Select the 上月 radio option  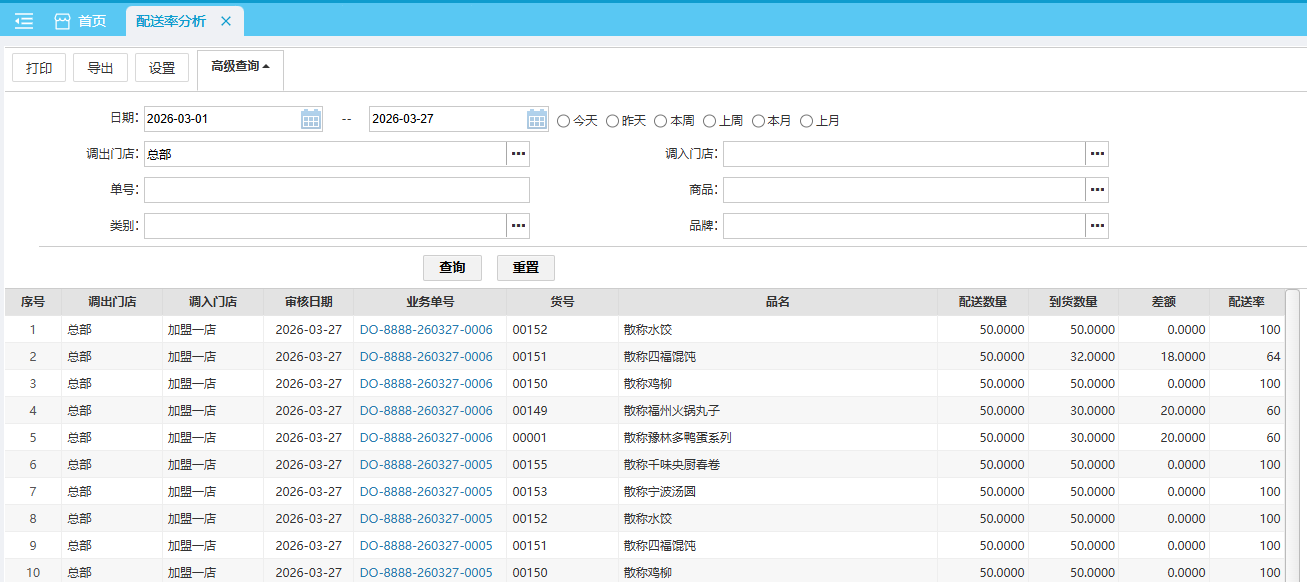tap(807, 121)
